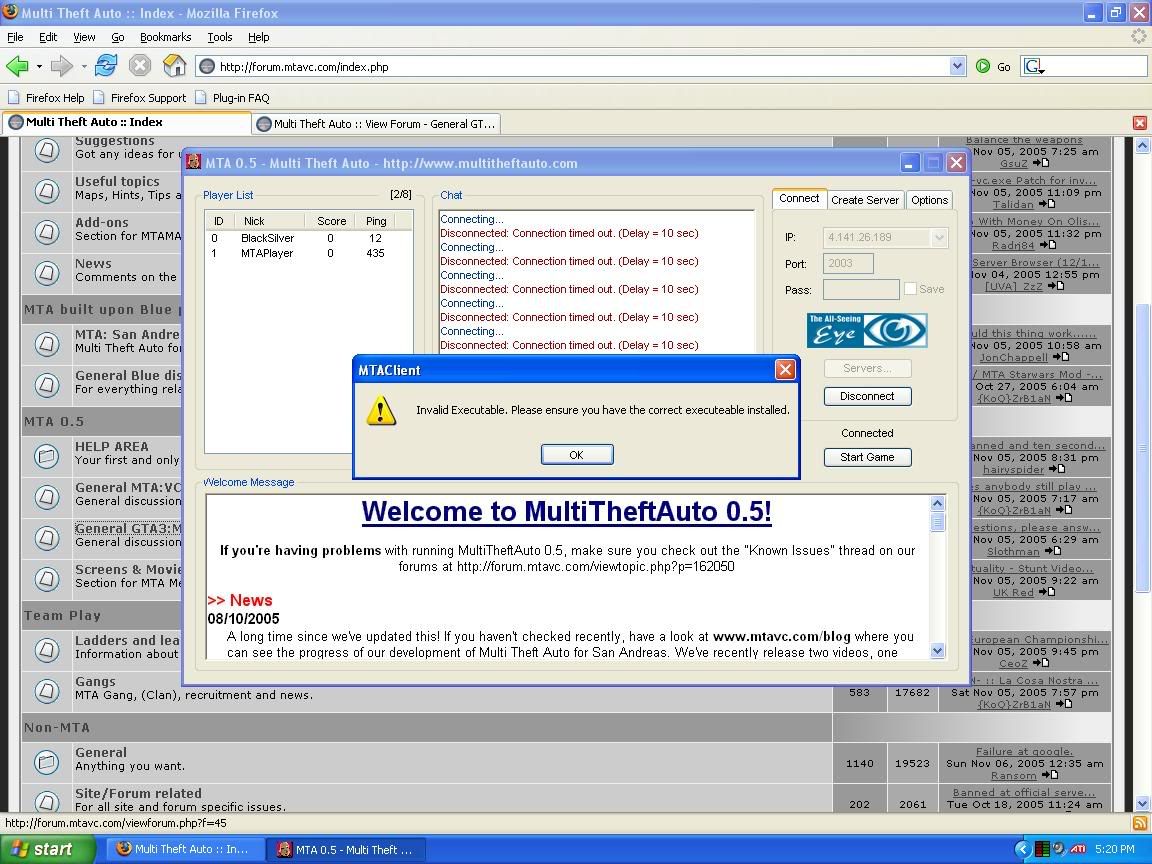The height and width of the screenshot is (864, 1152).
Task: Click the Back arrow navigation icon
Action: click(x=17, y=66)
